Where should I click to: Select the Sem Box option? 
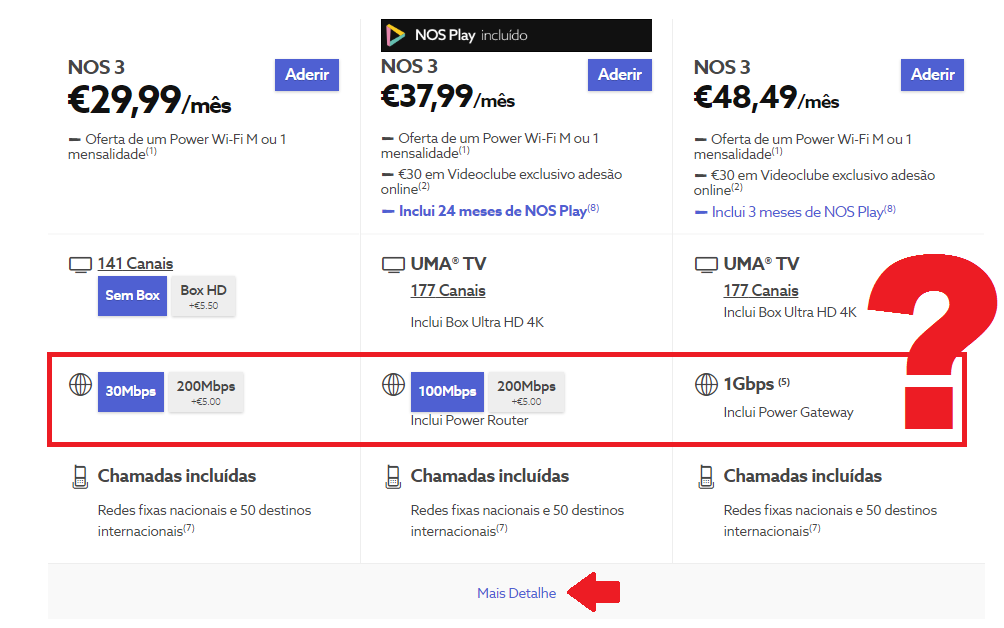point(133,296)
